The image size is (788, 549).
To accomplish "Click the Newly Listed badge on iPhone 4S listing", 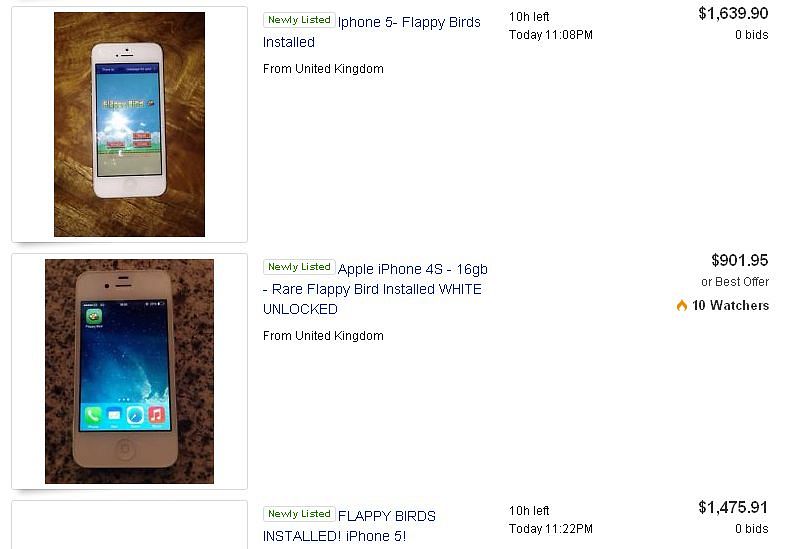I will pyautogui.click(x=299, y=267).
